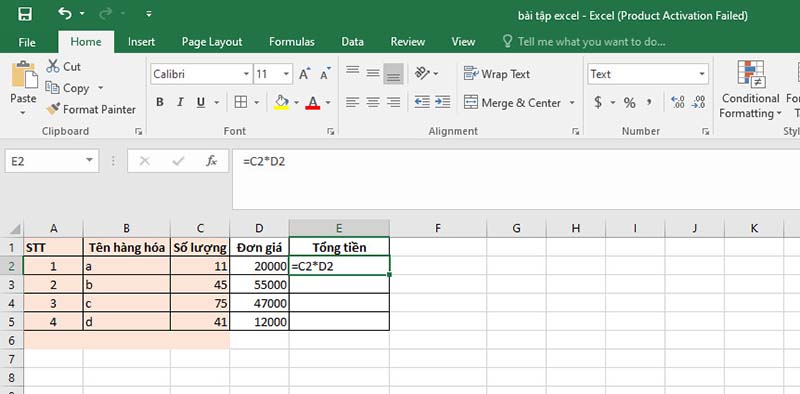Open the Clipboard pane dialog launcher
The width and height of the screenshot is (800, 394).
coord(138,132)
